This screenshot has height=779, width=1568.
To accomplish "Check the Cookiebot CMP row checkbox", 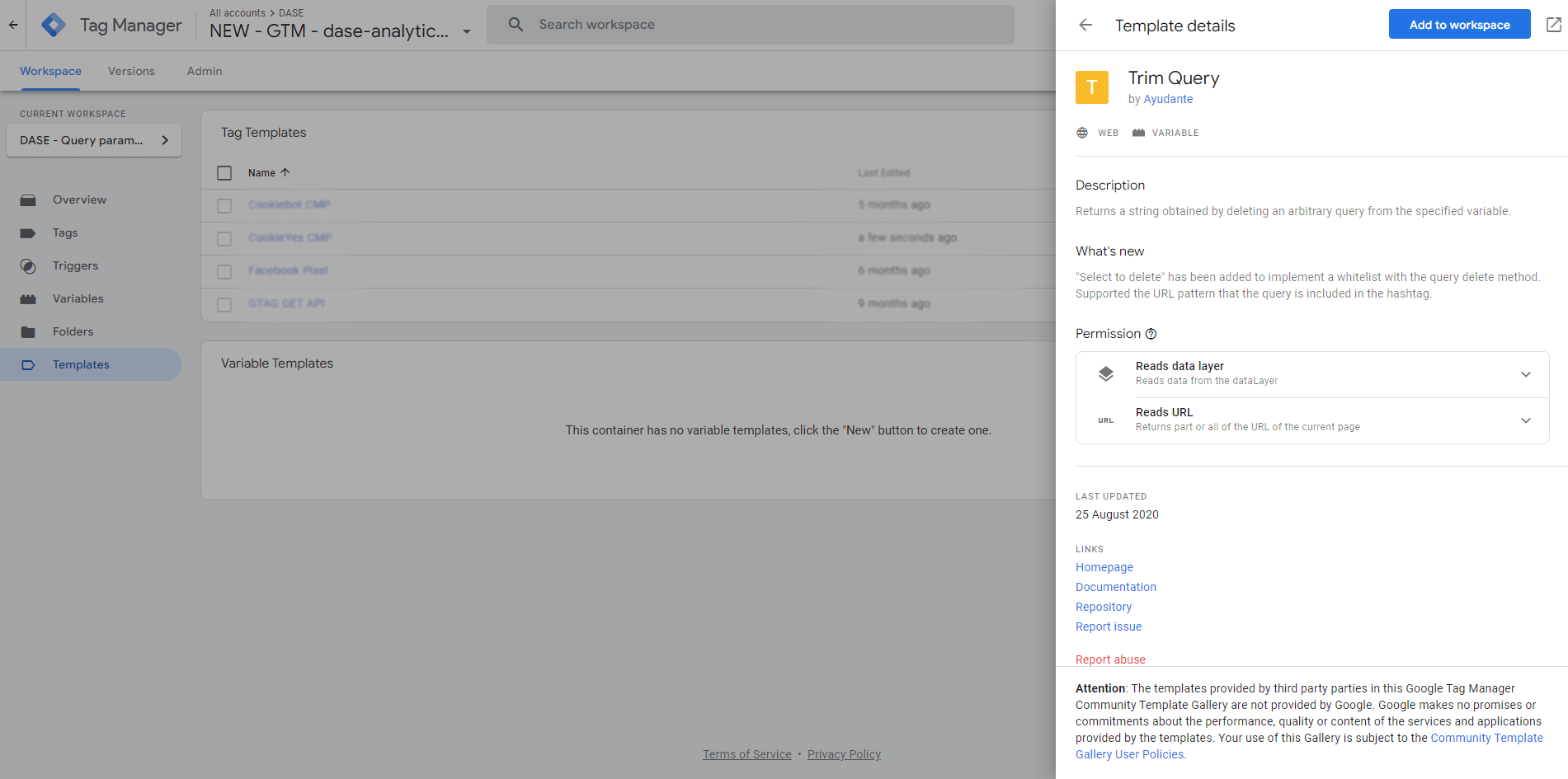I will tap(224, 206).
